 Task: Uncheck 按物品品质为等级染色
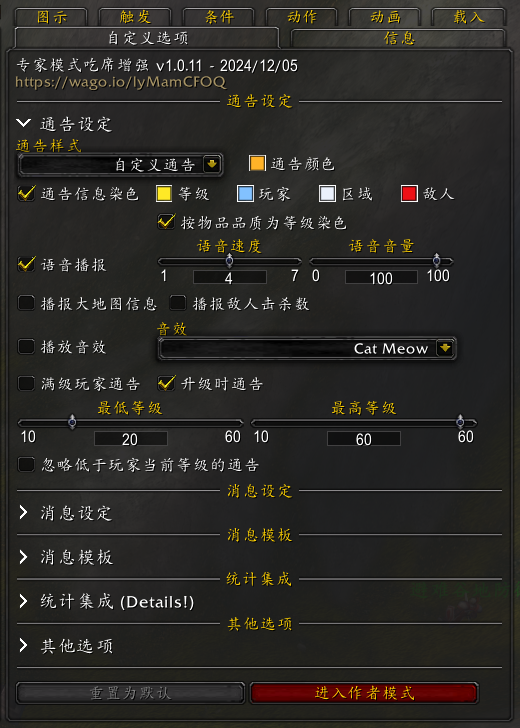(166, 222)
